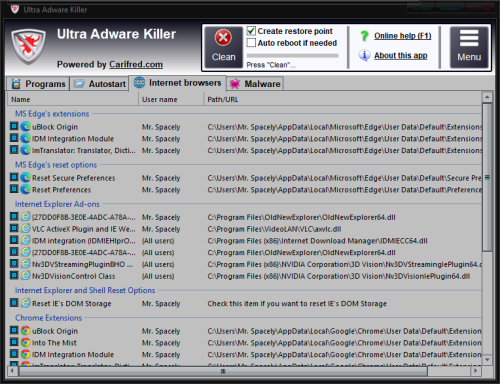This screenshot has width=500, height=384.
Task: Click Chrome icon beside Into The Mist
Action: pos(25,342)
